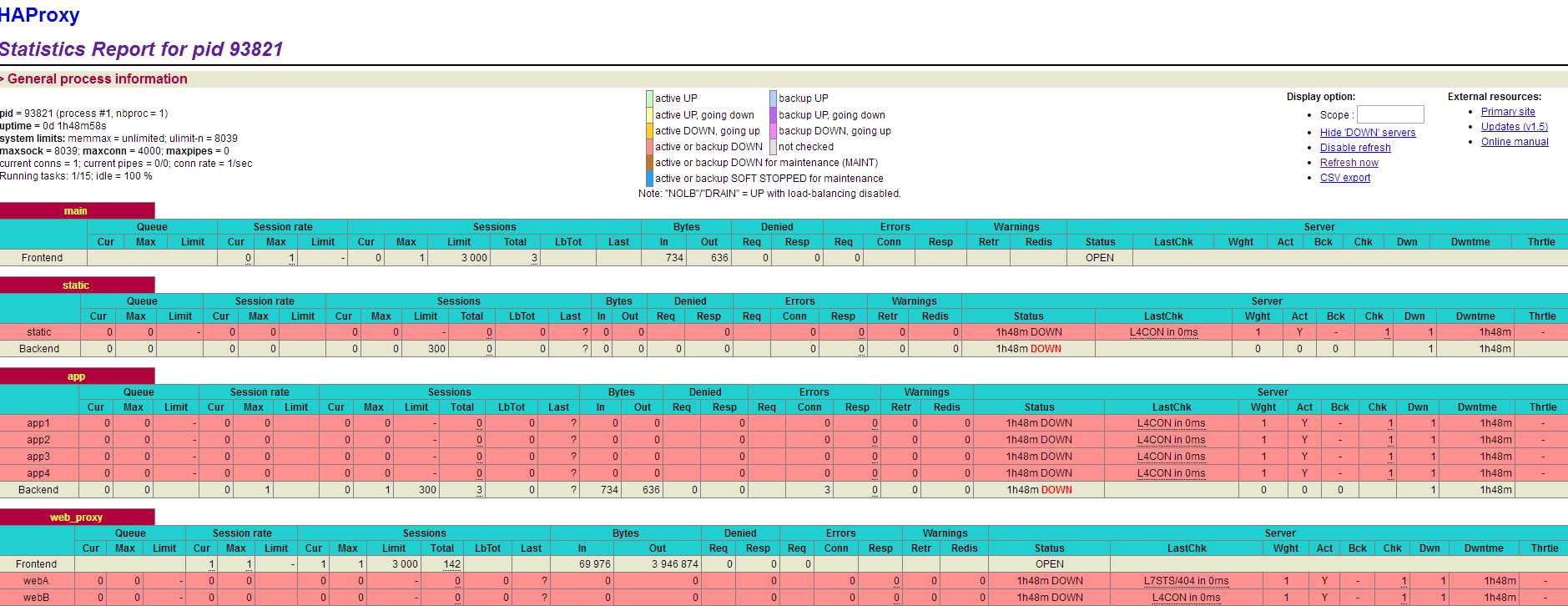Select the main proxy section title
The width and height of the screenshot is (1568, 606).
coord(76,211)
